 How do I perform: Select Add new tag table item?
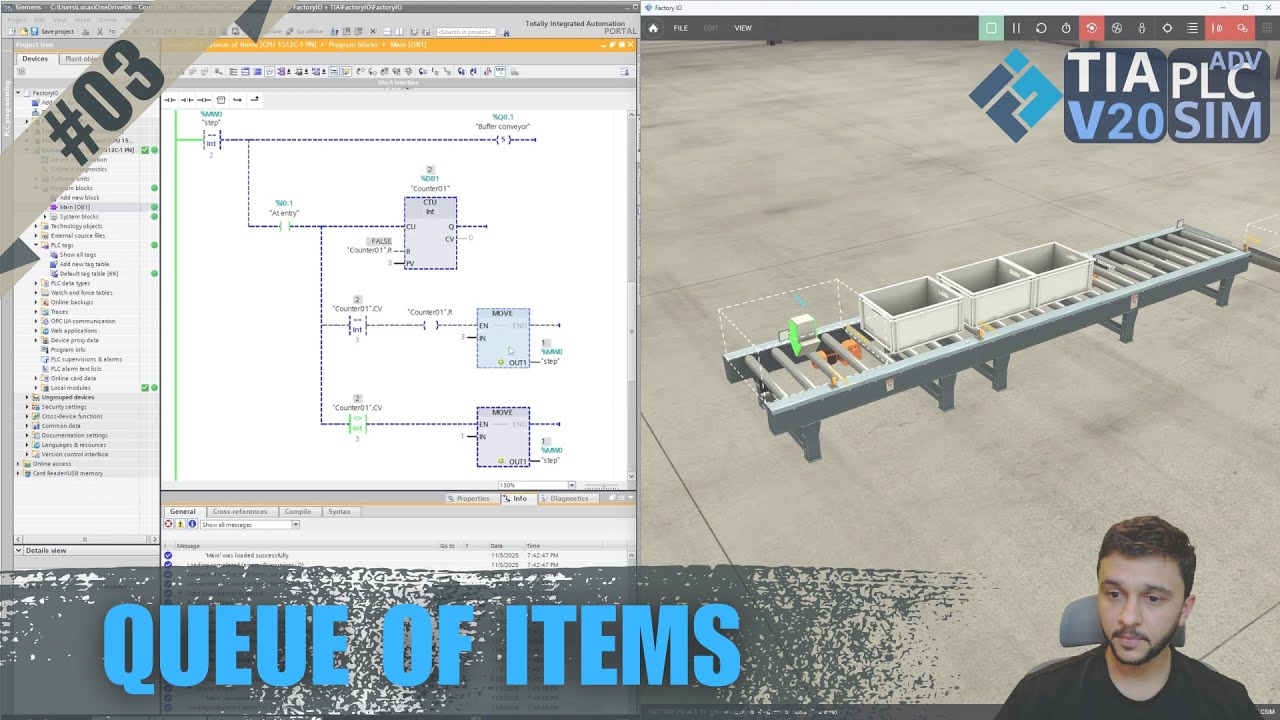(x=84, y=264)
